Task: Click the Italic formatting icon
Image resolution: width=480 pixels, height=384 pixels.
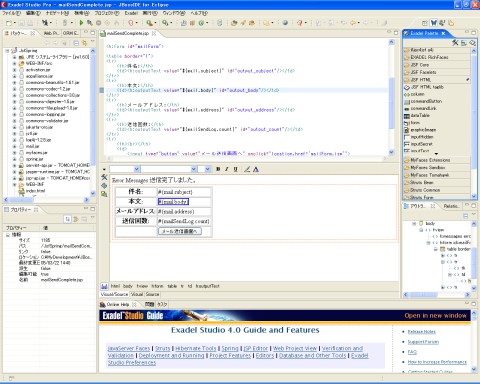Action: click(227, 169)
